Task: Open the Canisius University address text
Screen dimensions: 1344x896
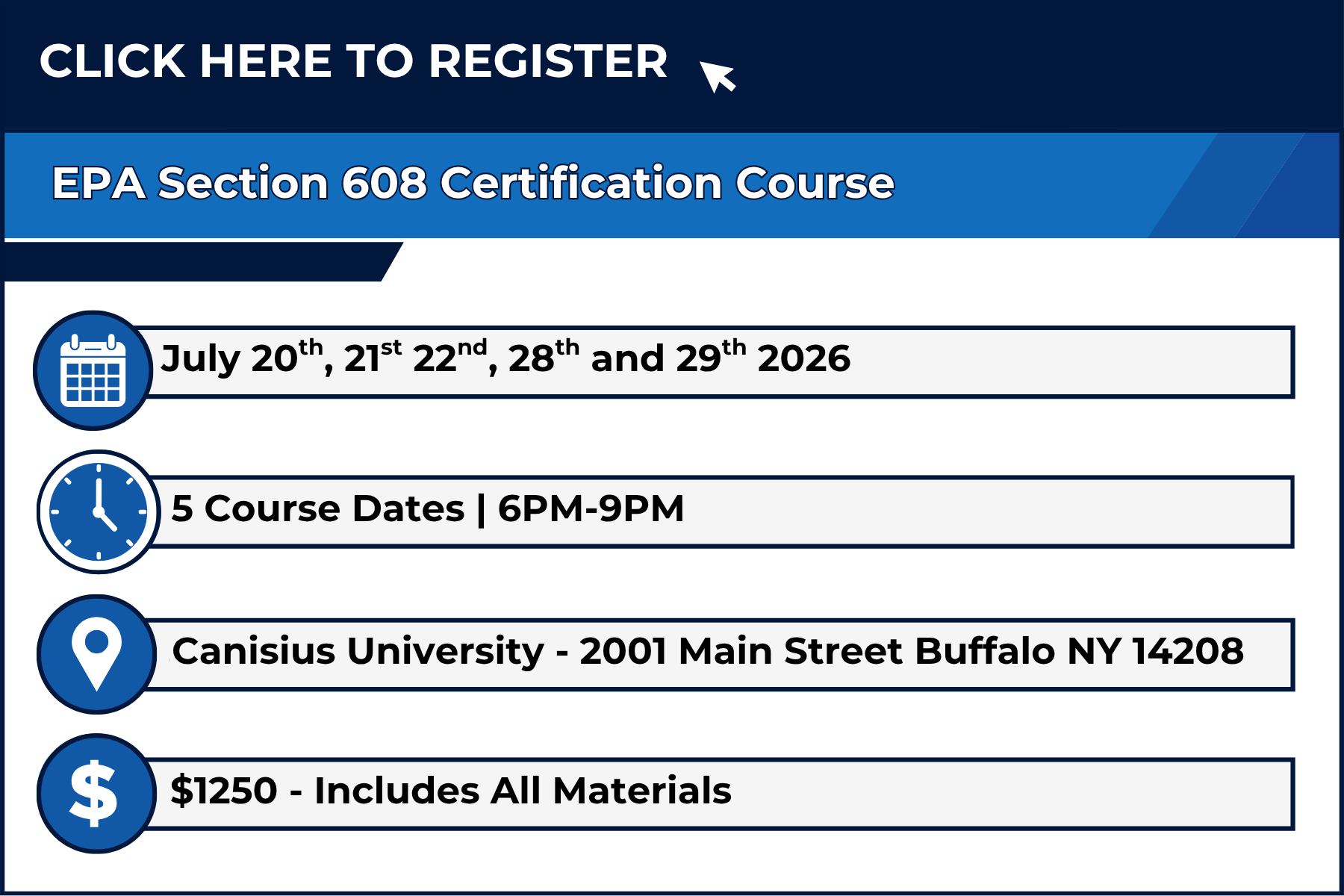Action: (x=358, y=651)
